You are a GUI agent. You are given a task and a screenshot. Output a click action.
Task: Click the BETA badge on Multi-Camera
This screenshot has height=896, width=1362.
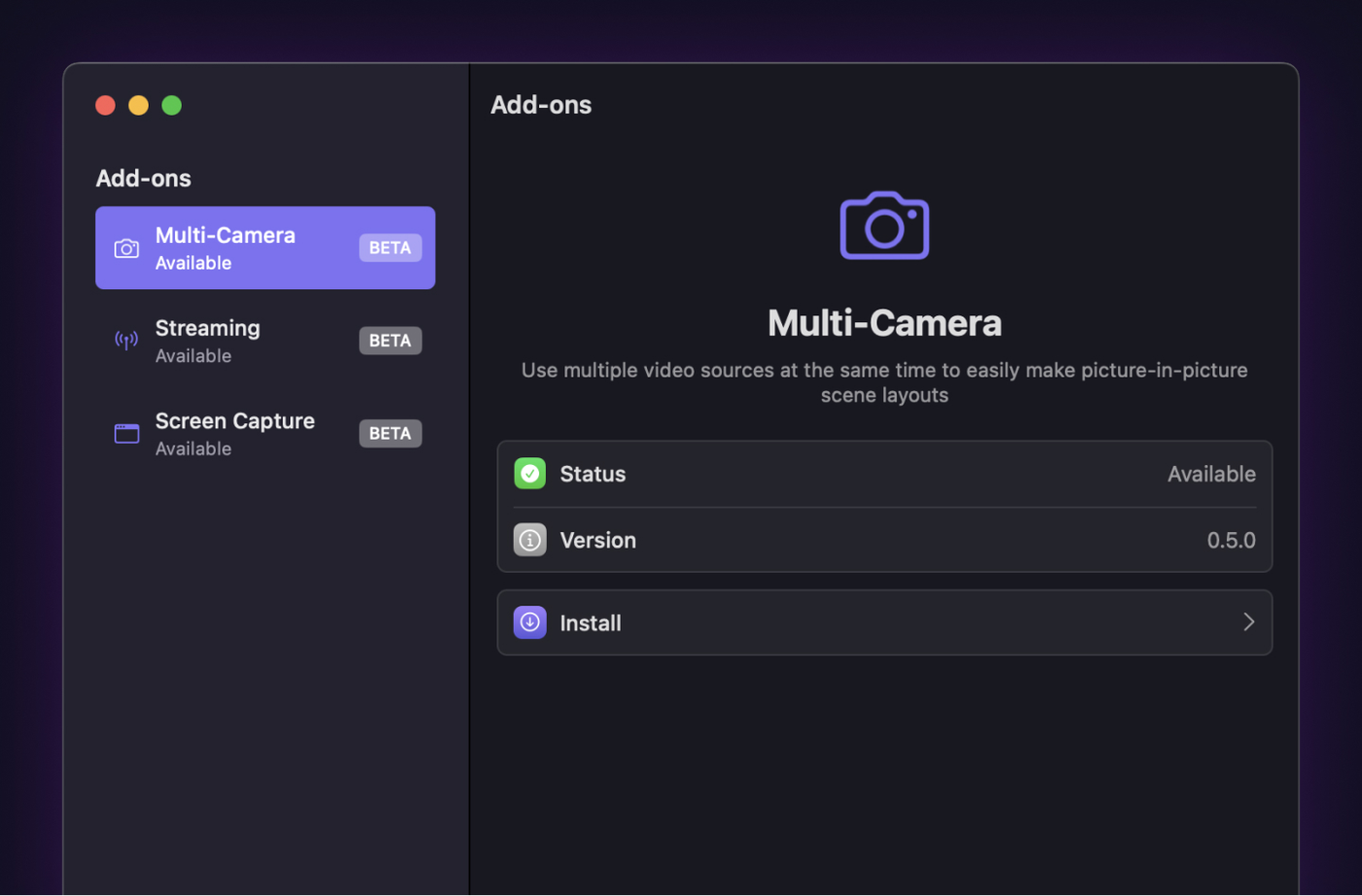pyautogui.click(x=390, y=248)
